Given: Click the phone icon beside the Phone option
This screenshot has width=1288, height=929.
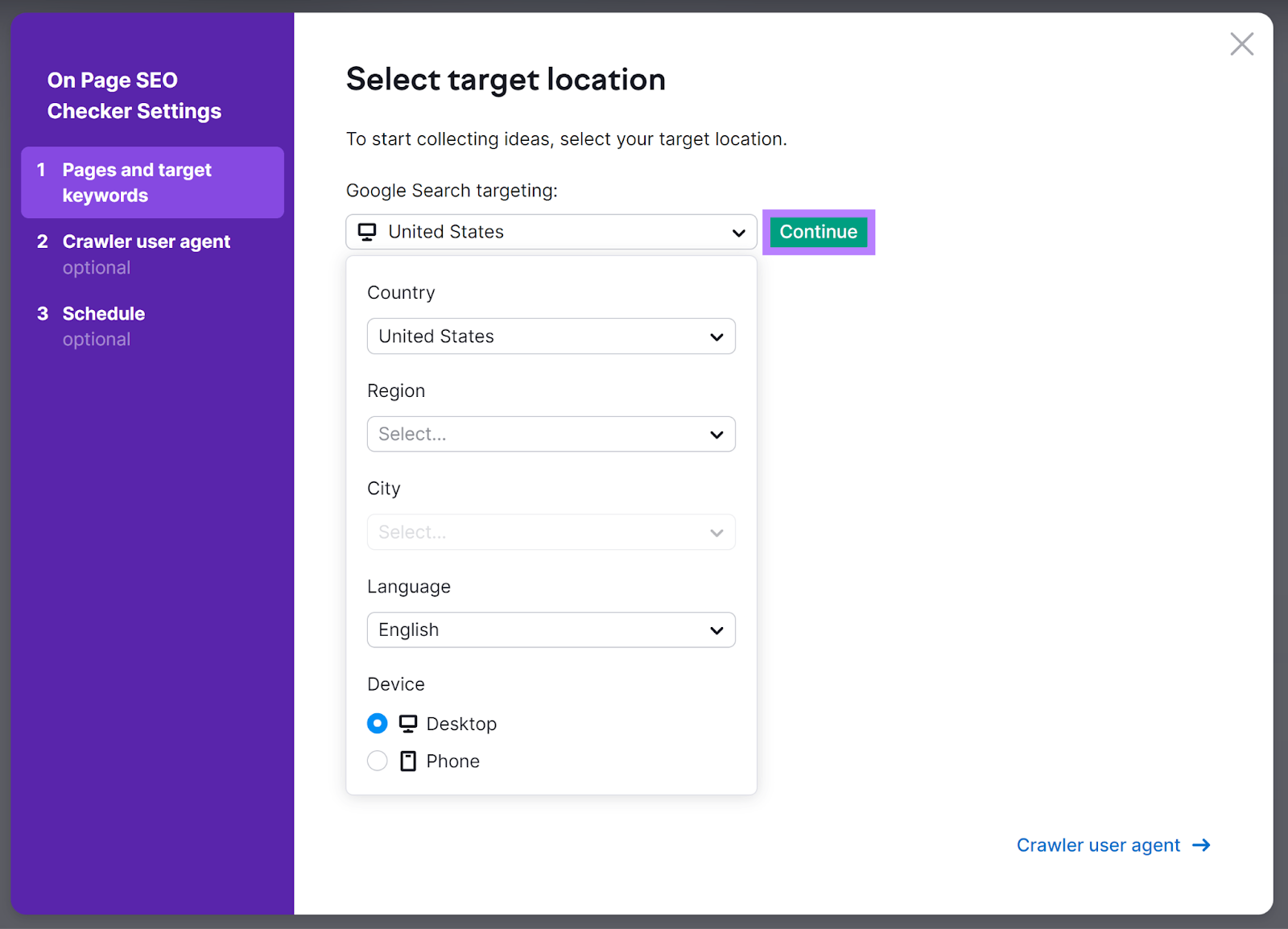Looking at the screenshot, I should pyautogui.click(x=408, y=761).
